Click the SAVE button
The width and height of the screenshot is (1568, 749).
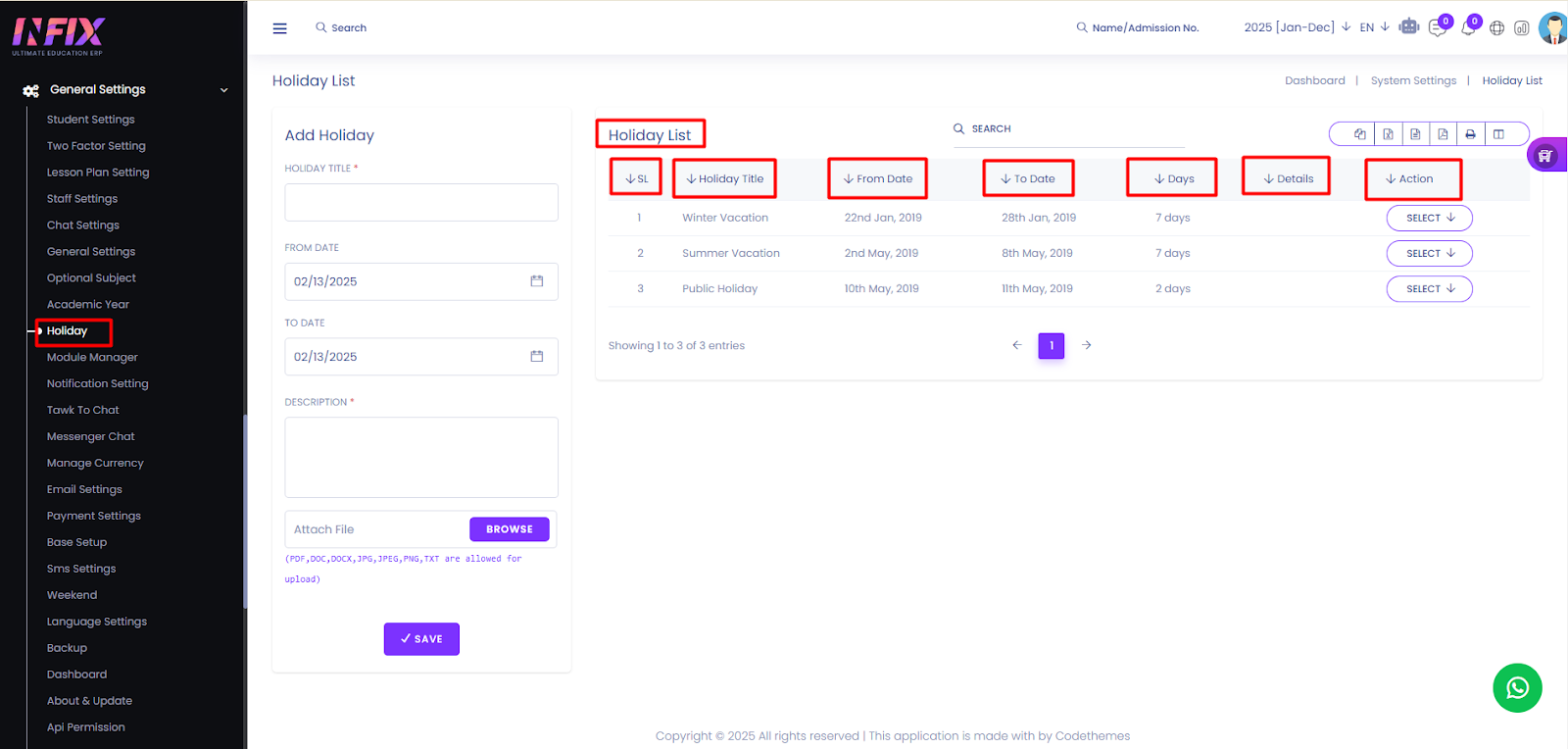click(x=421, y=639)
